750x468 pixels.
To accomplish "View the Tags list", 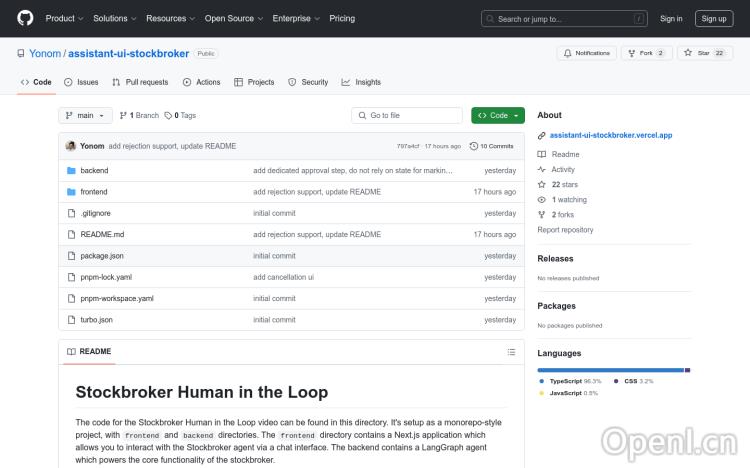I will (x=181, y=115).
